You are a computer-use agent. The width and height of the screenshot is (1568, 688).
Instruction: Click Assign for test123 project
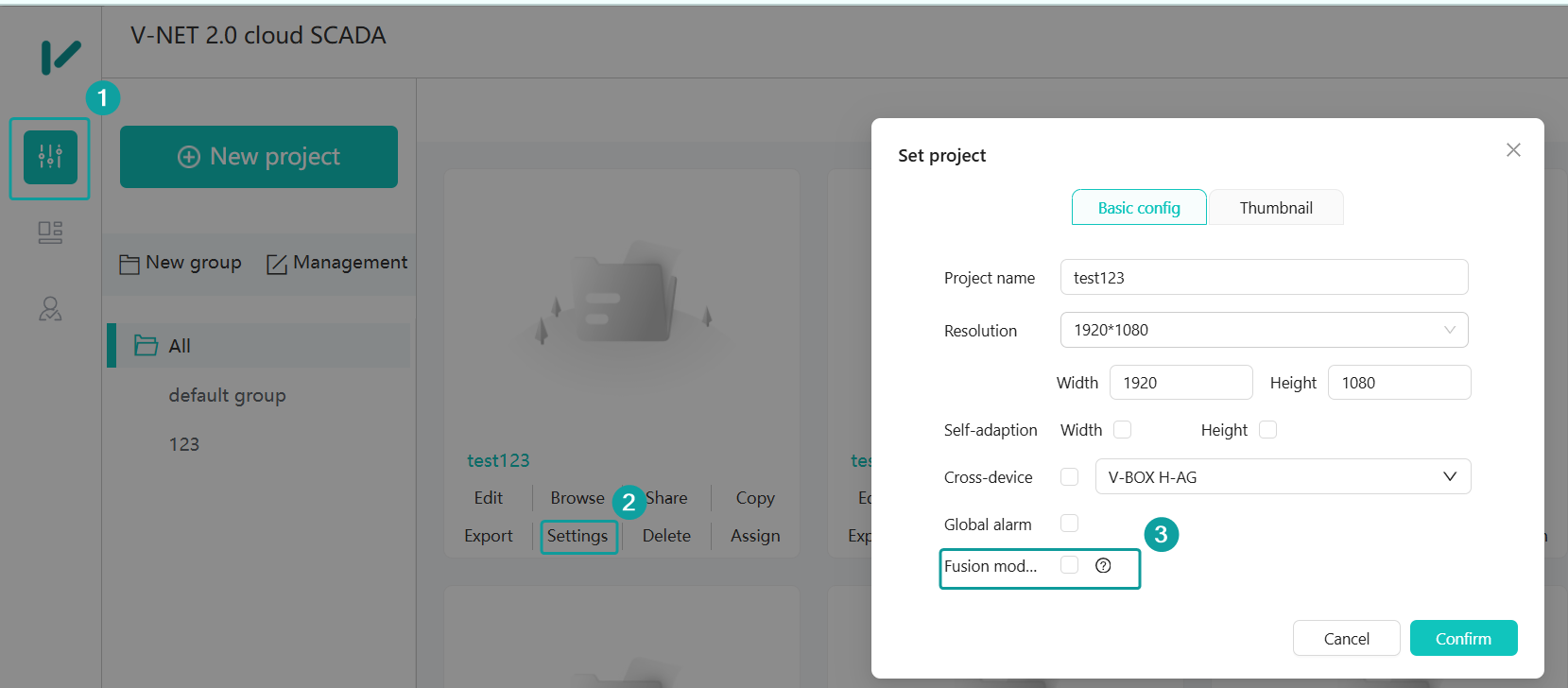point(755,536)
